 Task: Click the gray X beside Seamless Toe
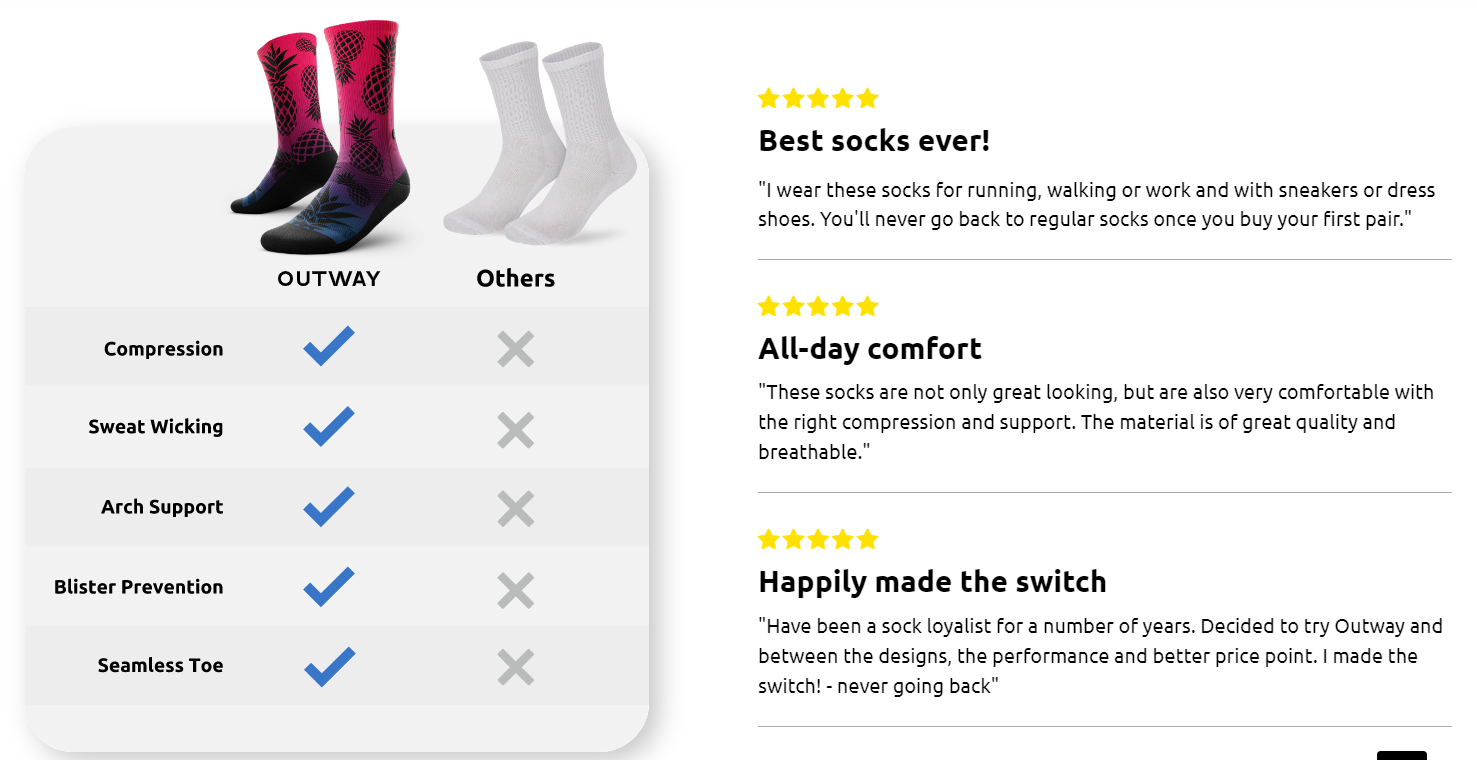click(x=516, y=667)
